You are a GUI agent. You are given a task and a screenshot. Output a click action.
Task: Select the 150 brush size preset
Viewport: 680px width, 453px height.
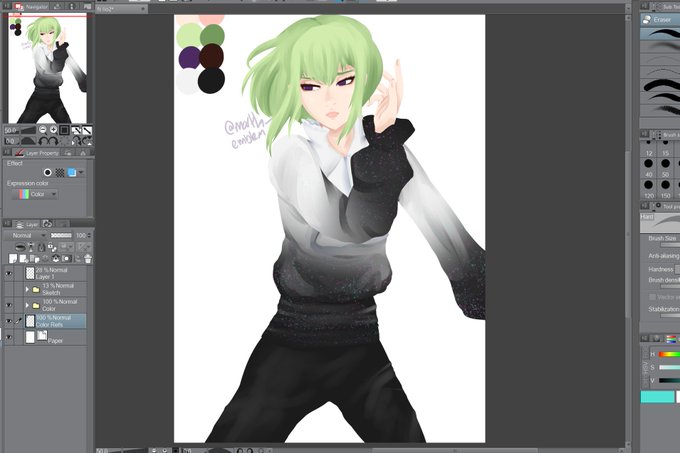point(666,188)
